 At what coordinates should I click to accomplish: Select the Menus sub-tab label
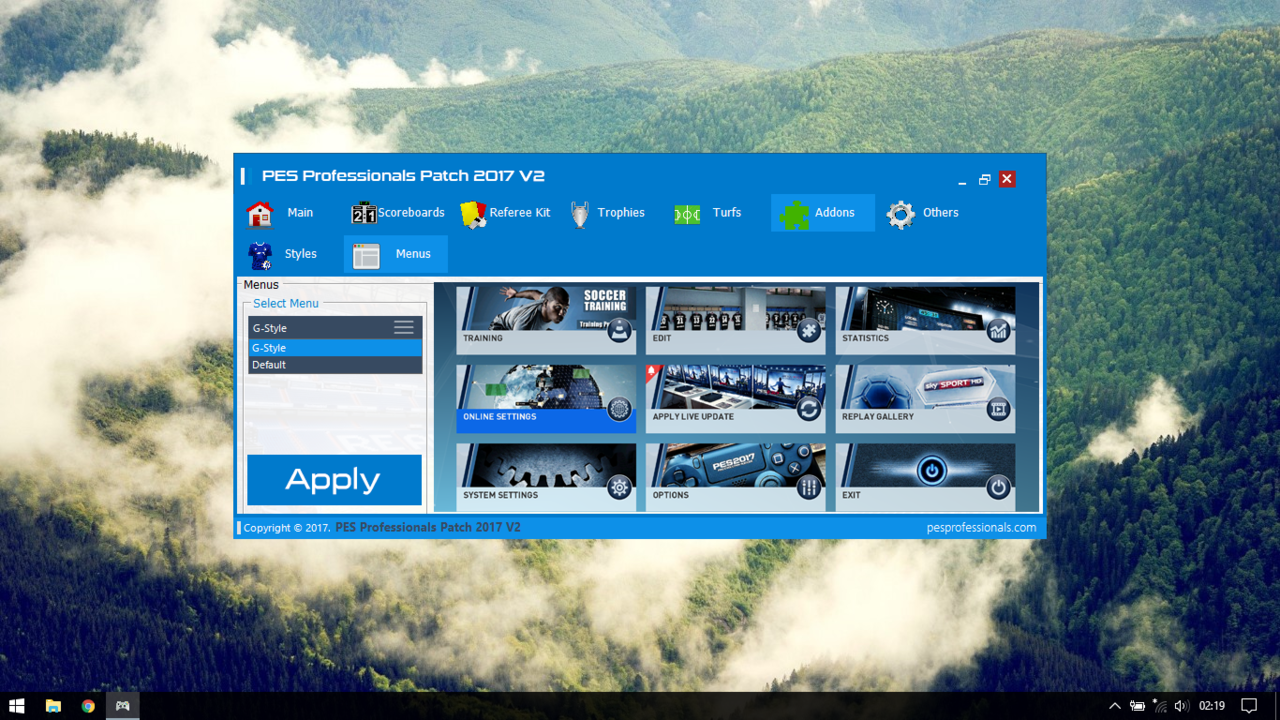[413, 254]
